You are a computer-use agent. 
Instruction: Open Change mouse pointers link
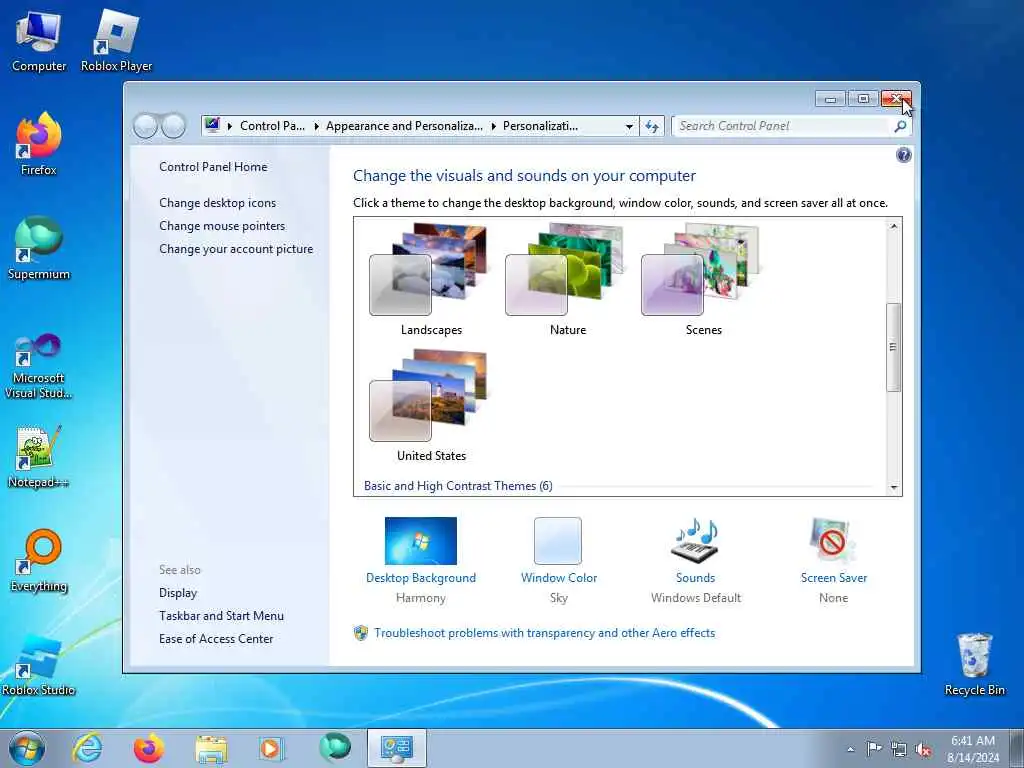pyautogui.click(x=222, y=226)
